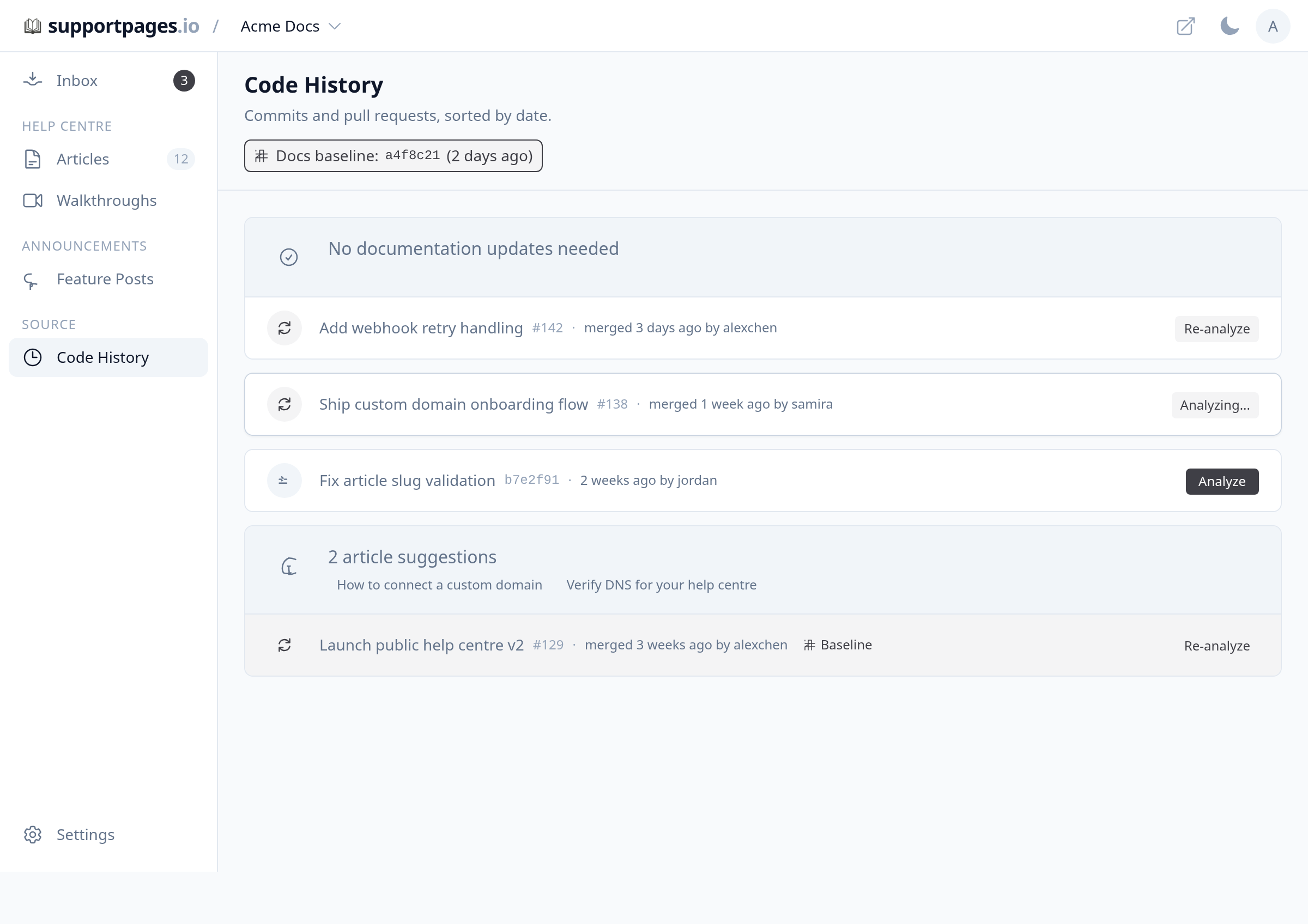Open Walkthroughs section
Viewport: 1308px width, 924px height.
coord(108,200)
